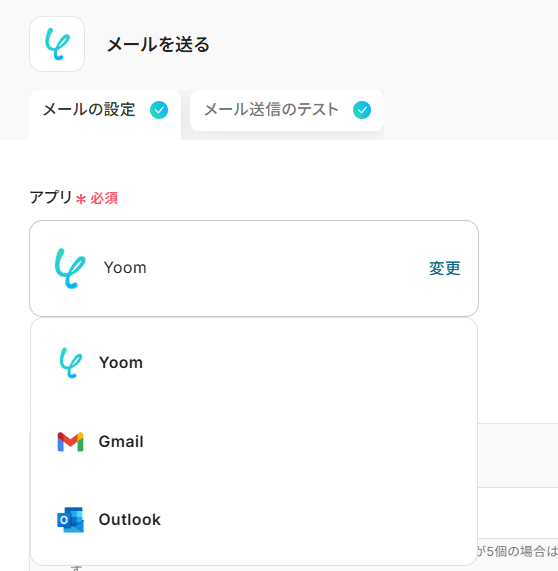Viewport: 558px width, 571px height.
Task: Choose Gmail from the app list
Action: click(254, 441)
